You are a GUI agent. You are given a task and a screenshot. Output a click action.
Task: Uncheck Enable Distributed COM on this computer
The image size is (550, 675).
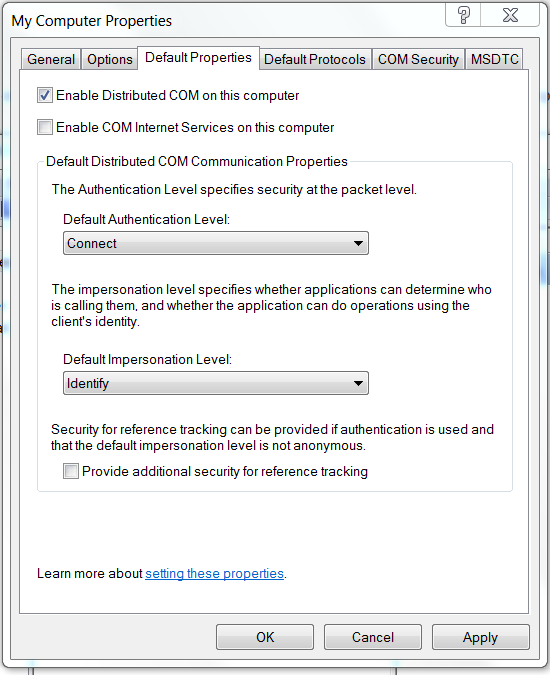[45, 95]
